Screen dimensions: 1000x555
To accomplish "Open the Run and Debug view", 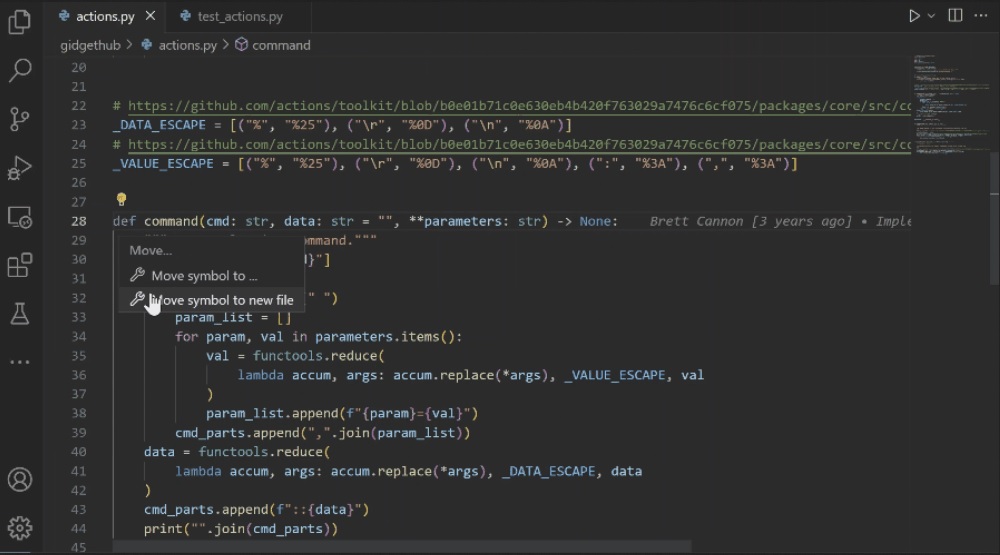I will pos(20,168).
